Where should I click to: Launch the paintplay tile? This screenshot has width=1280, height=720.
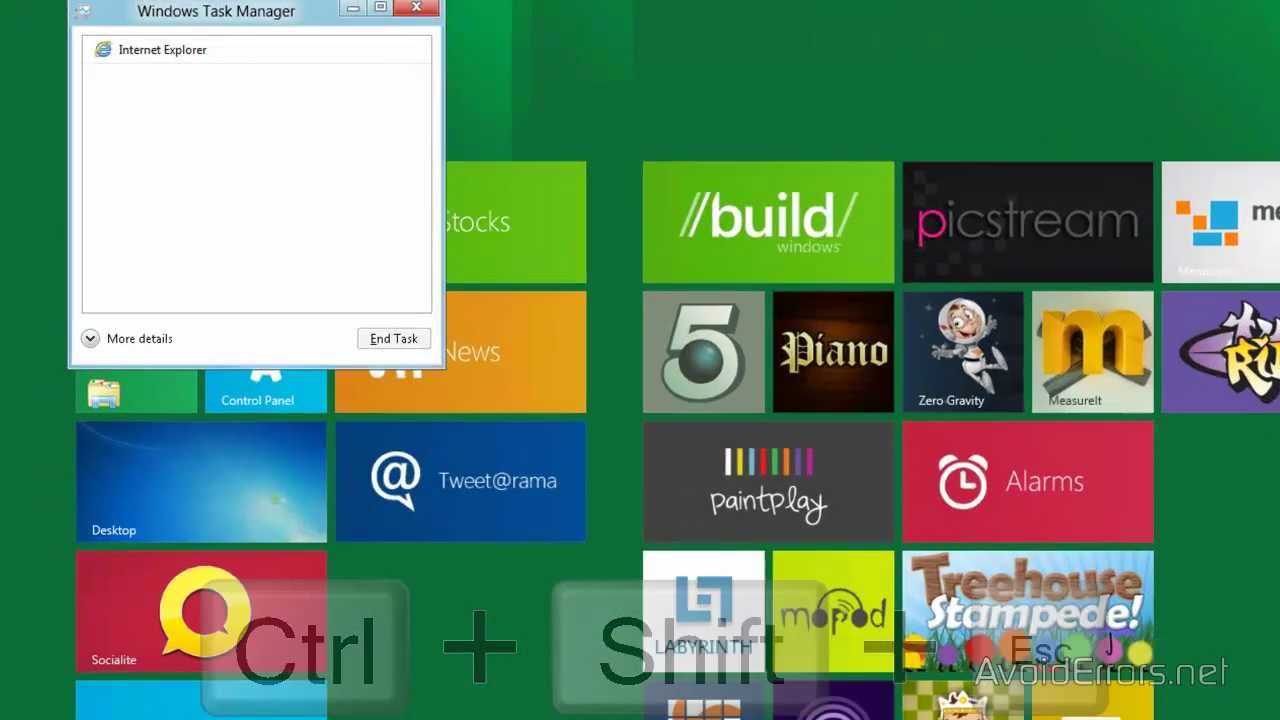768,482
